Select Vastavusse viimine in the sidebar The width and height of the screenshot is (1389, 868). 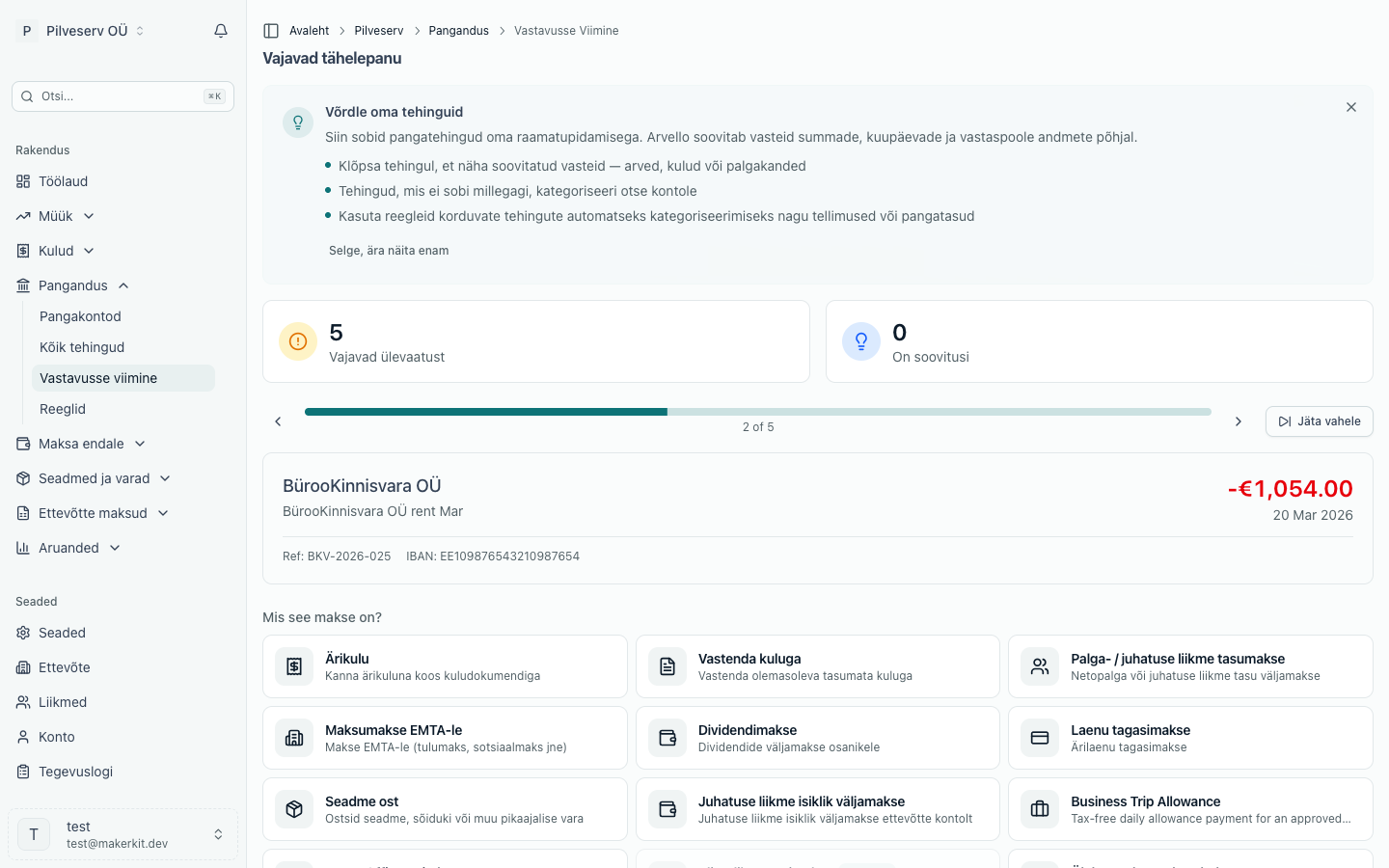[x=123, y=378]
